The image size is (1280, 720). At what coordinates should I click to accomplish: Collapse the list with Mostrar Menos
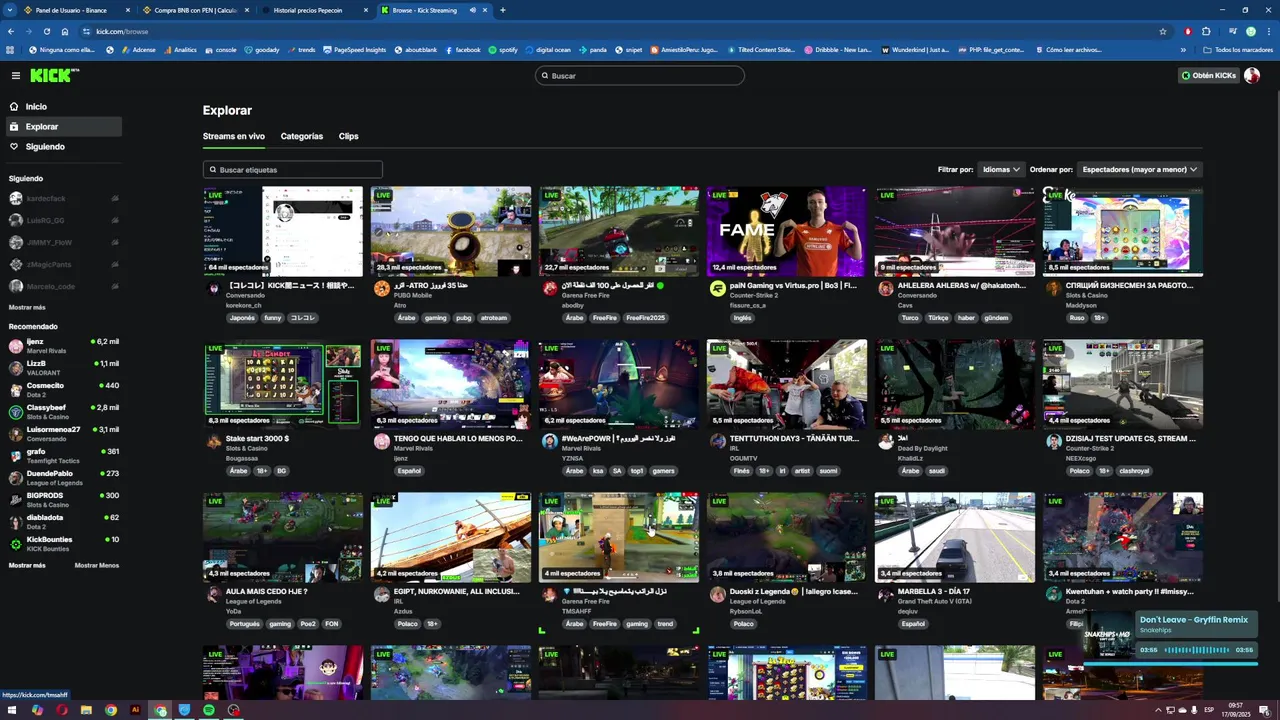[97, 566]
